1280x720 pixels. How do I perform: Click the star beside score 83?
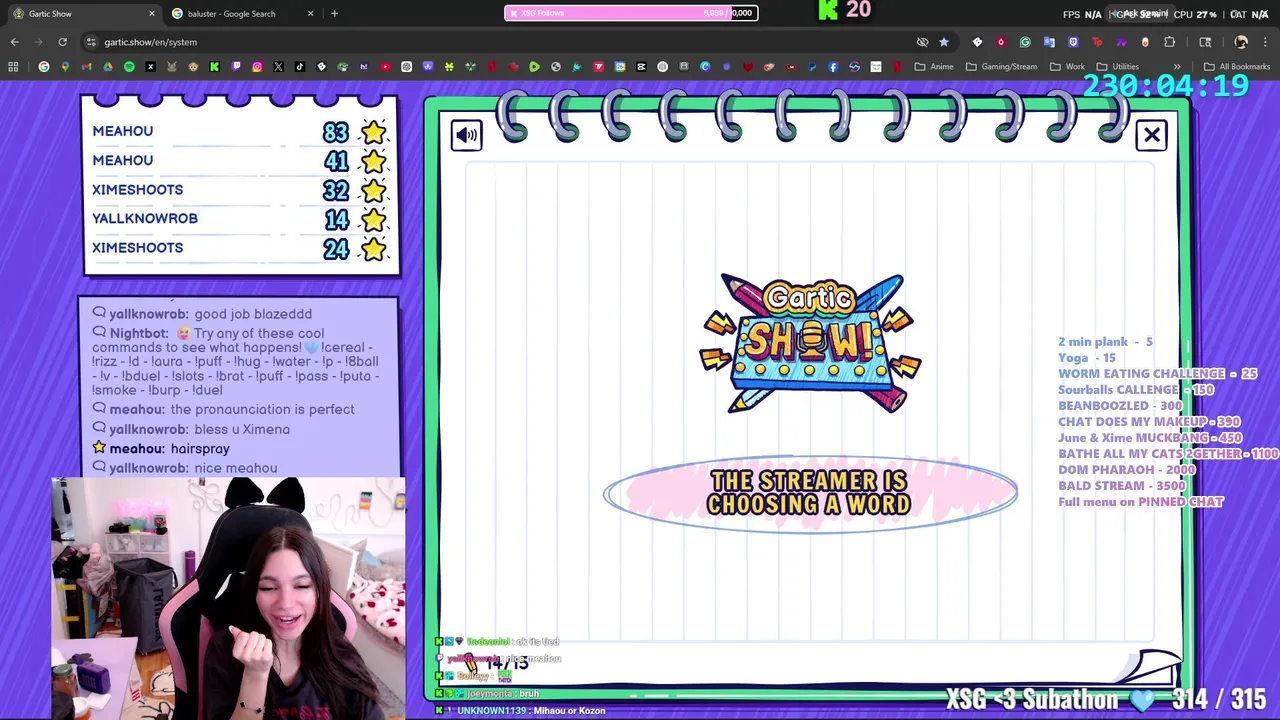click(374, 132)
